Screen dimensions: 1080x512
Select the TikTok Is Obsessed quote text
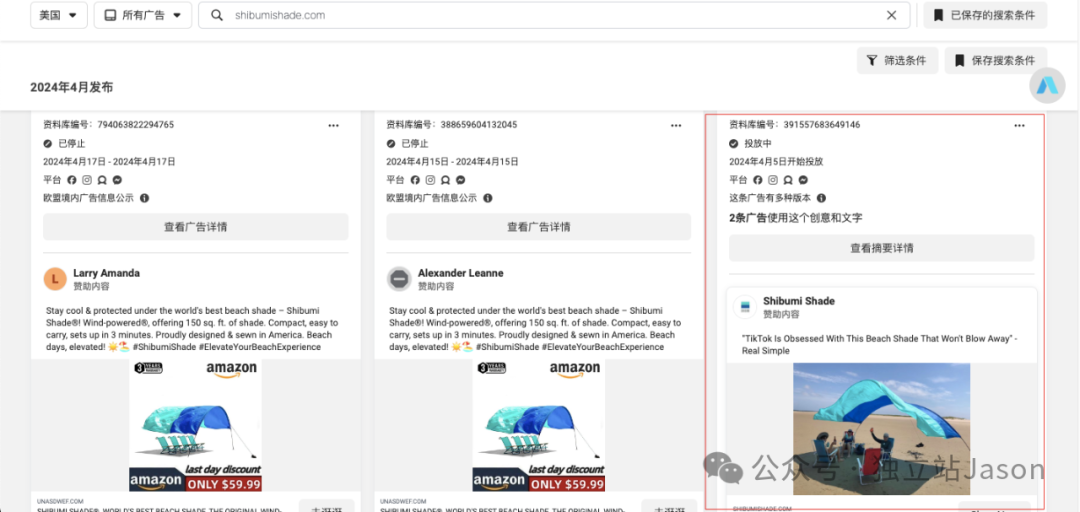pyautogui.click(x=880, y=345)
